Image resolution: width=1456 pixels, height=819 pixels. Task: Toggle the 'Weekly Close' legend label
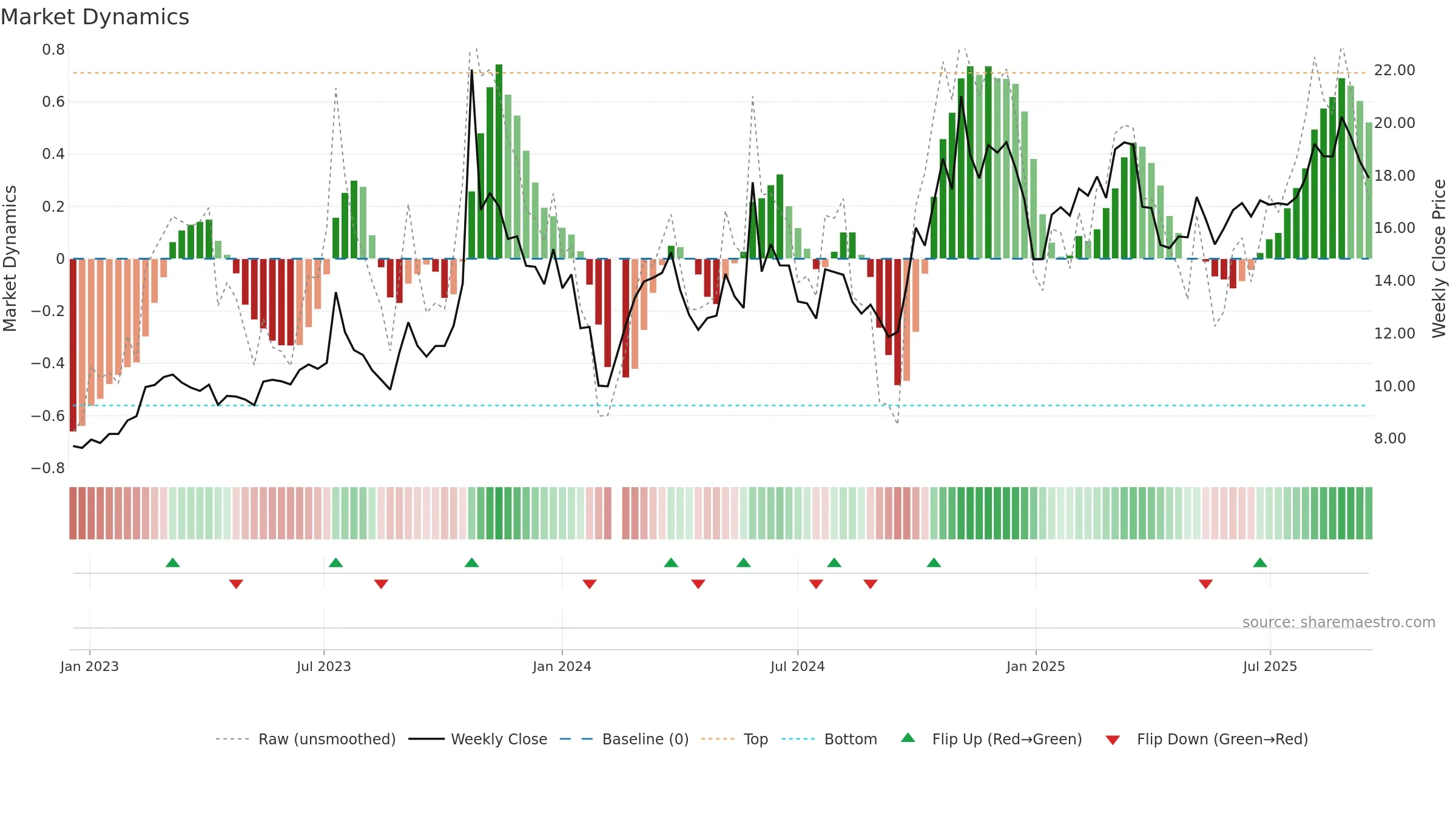tap(499, 739)
